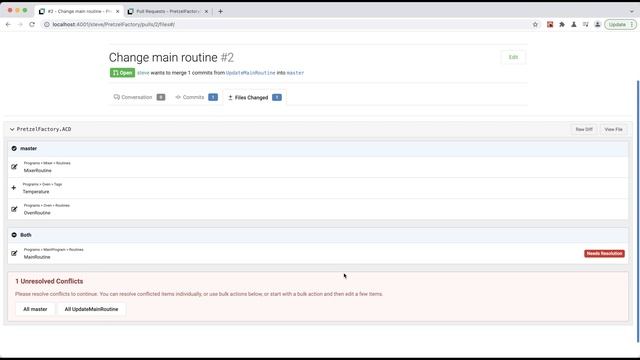Click the edit icon beside MixerRoutine

point(14,167)
